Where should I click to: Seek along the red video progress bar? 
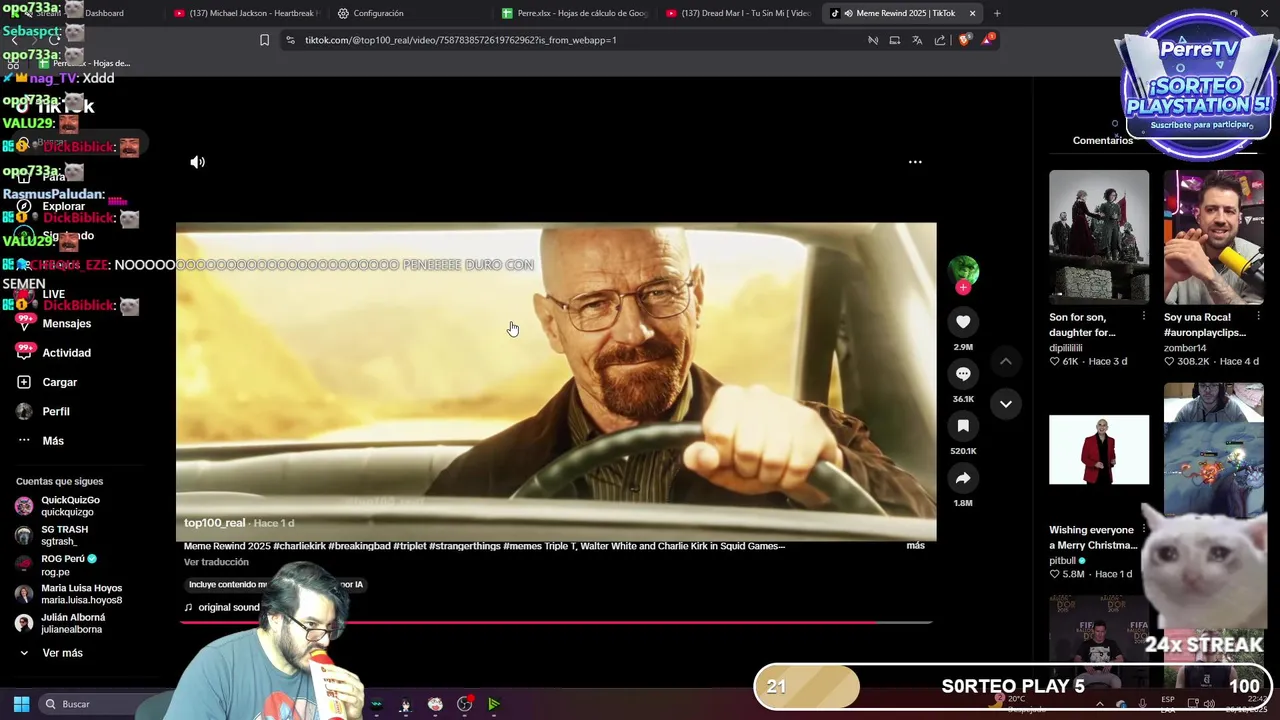[x=556, y=622]
